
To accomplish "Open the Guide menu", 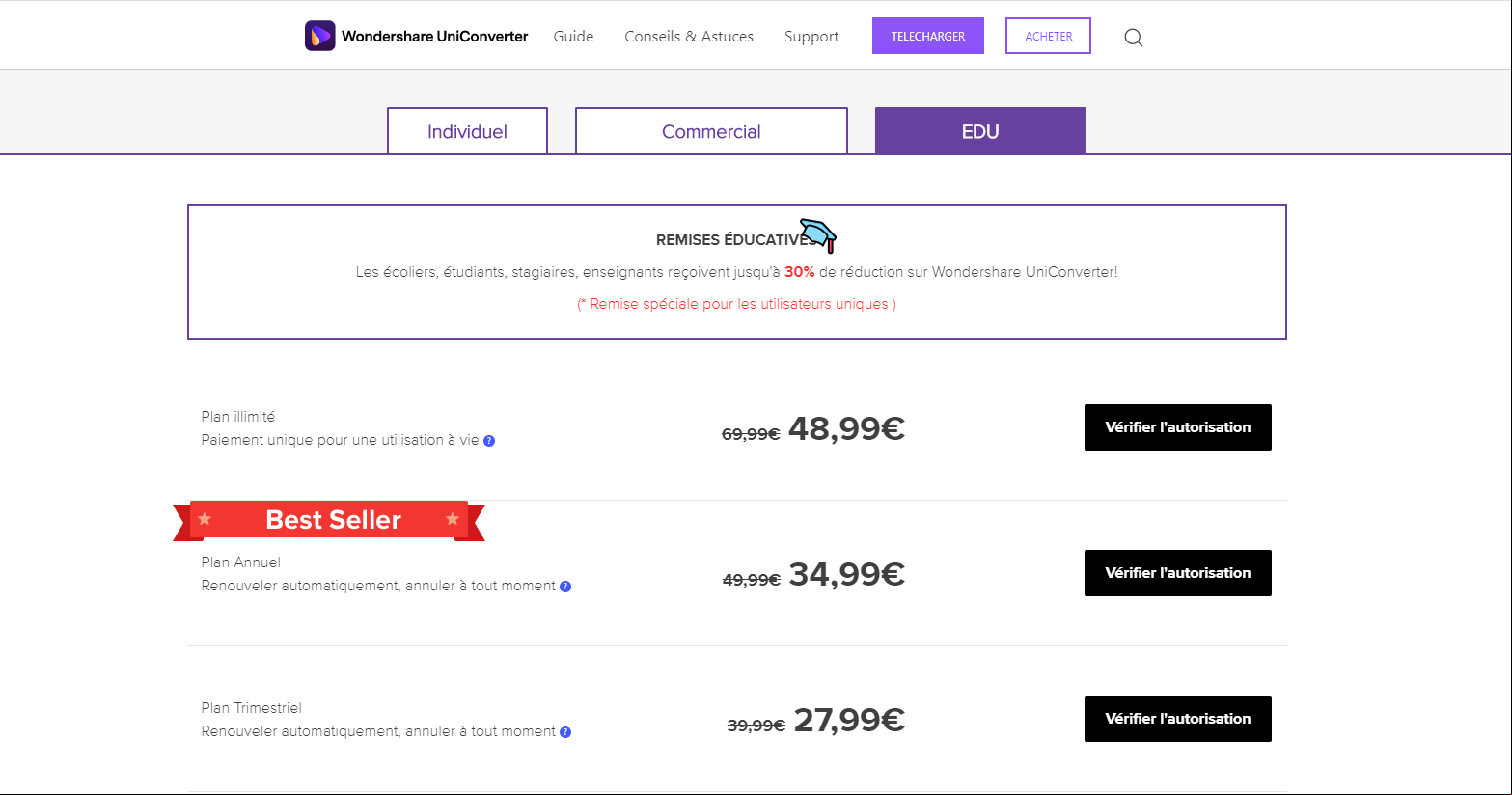I will coord(573,37).
